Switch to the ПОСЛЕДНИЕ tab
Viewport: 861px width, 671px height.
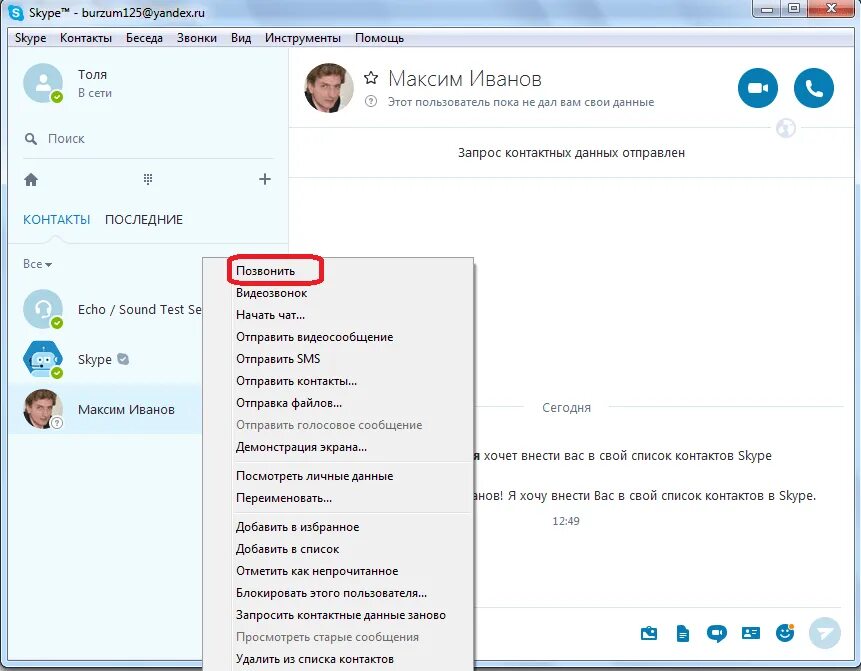pos(144,220)
